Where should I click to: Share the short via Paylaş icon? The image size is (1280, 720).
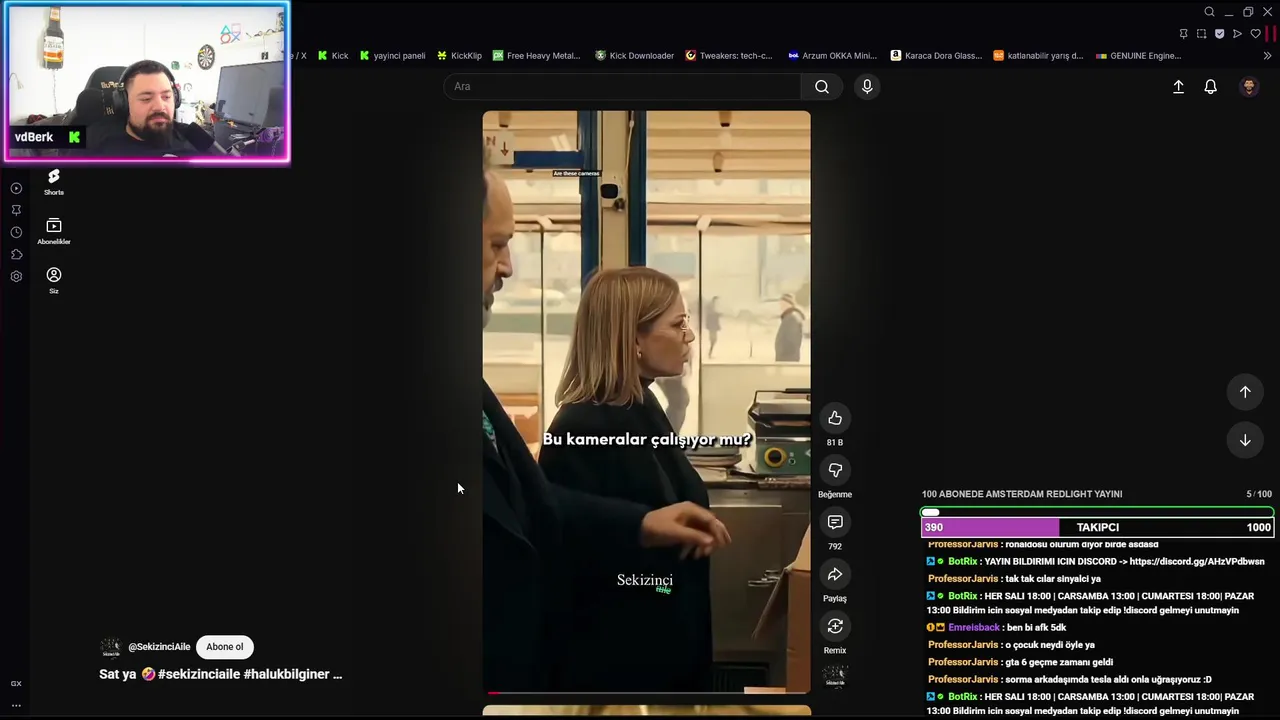pos(835,574)
